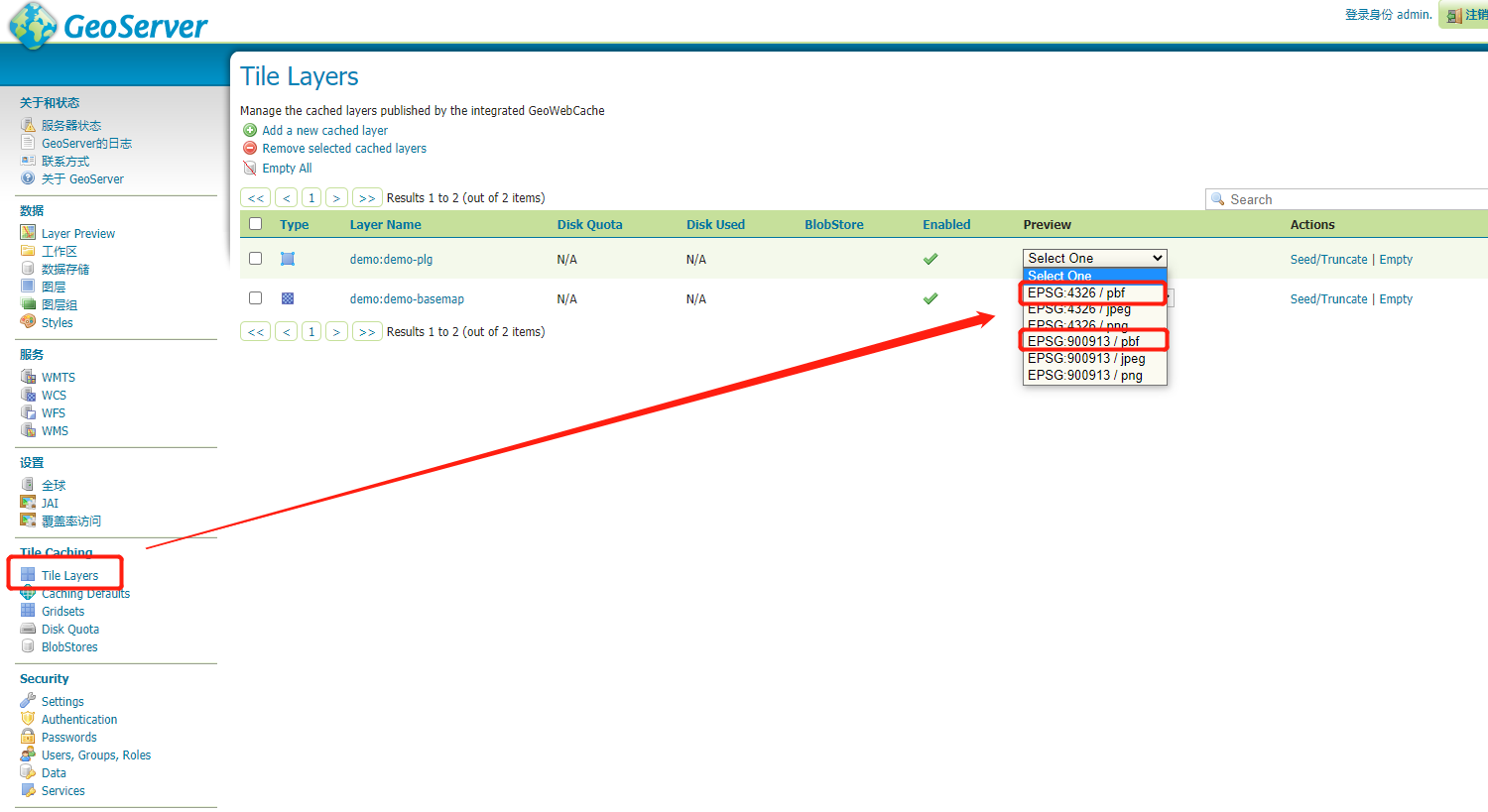This screenshot has height=812, width=1488.
Task: Click the 关于 GeoServer info icon
Action: coord(28,178)
